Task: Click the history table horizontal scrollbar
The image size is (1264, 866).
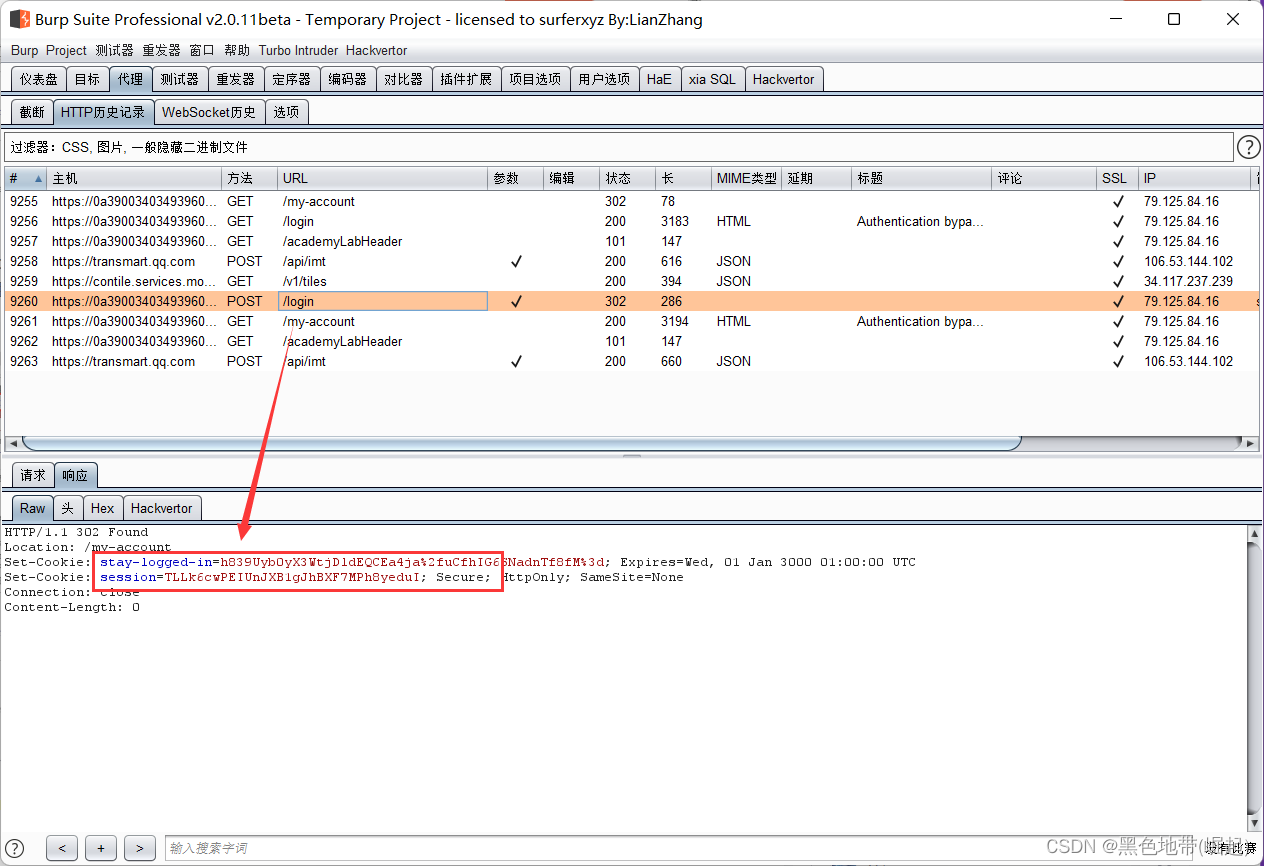Action: [521, 443]
